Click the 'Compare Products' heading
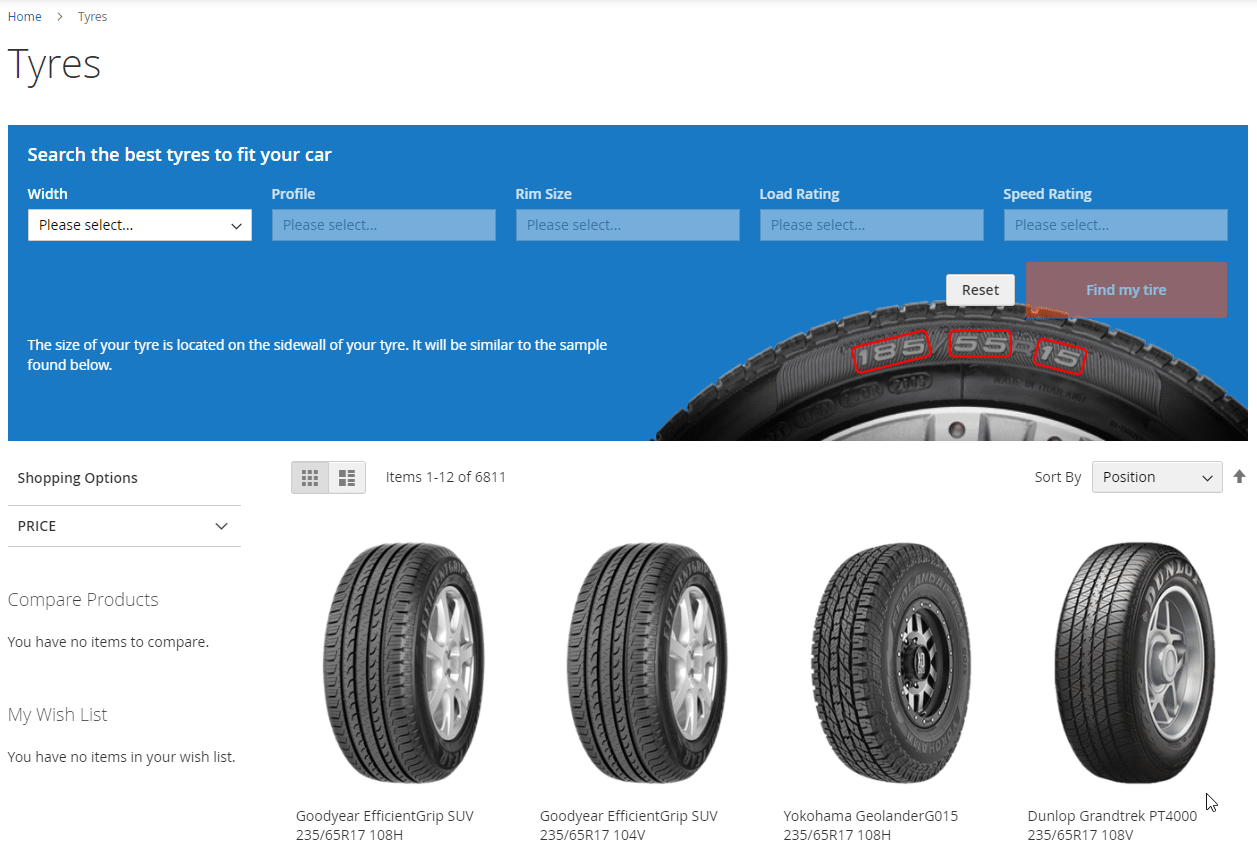 click(83, 600)
